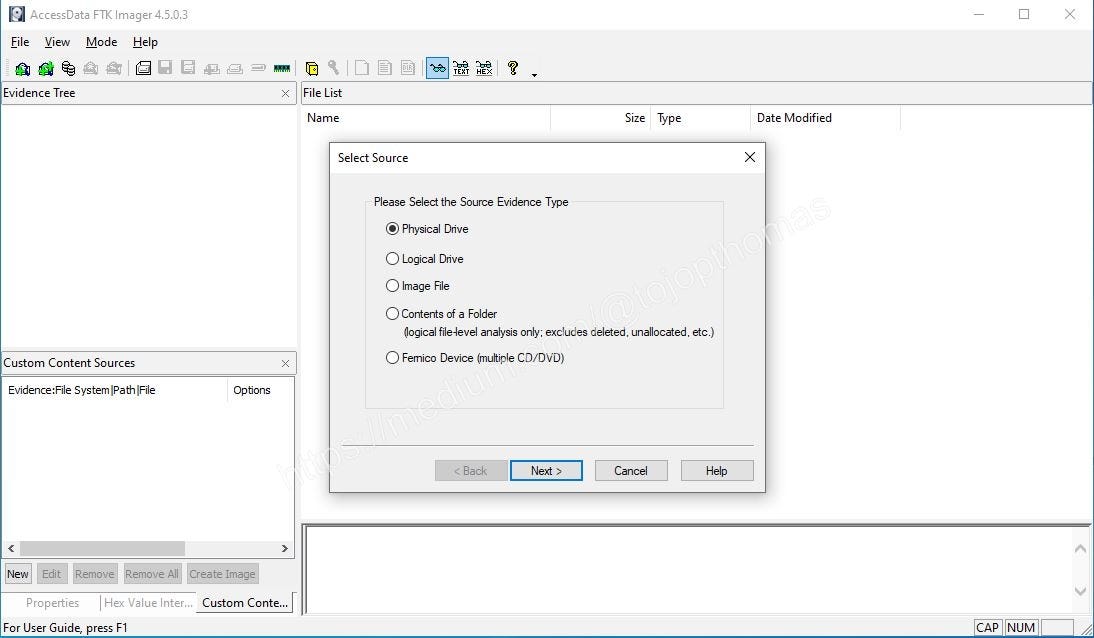Screen dimensions: 1094x638
Task: Click the Remove All button
Action: tap(151, 574)
